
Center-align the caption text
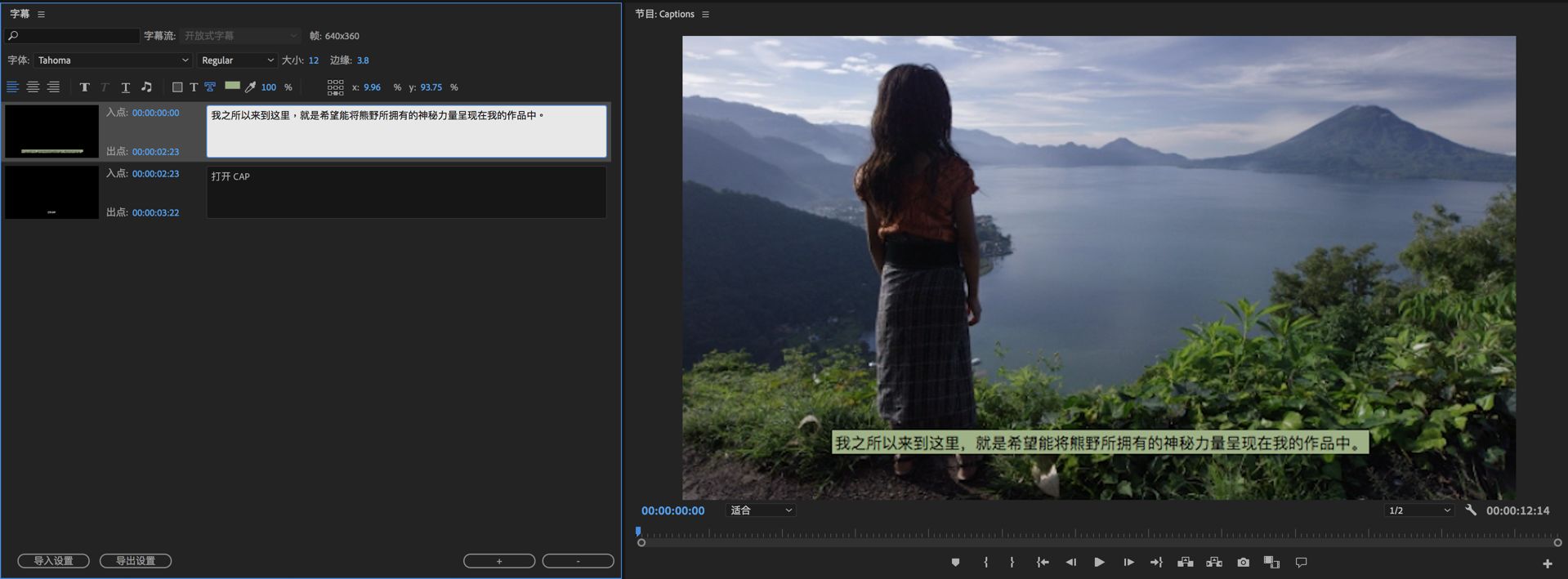point(34,87)
